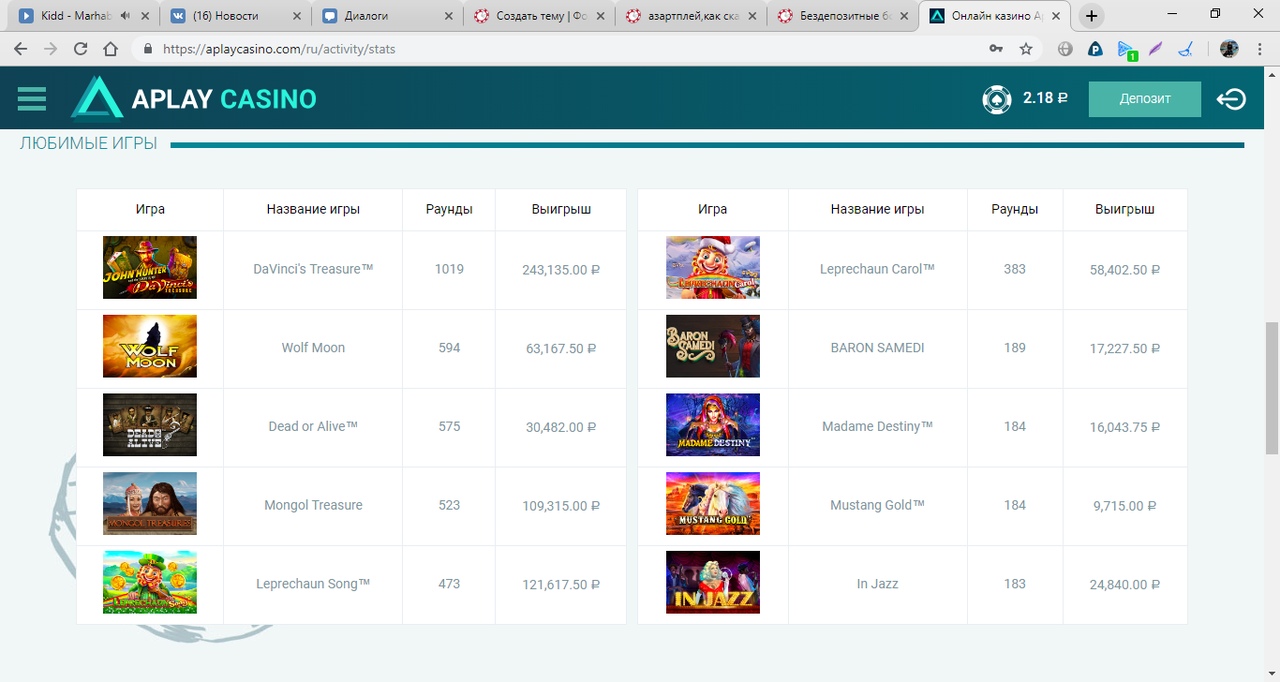1280x682 pixels.
Task: Click the 243,135.00 ₽ winnings value
Action: [561, 270]
